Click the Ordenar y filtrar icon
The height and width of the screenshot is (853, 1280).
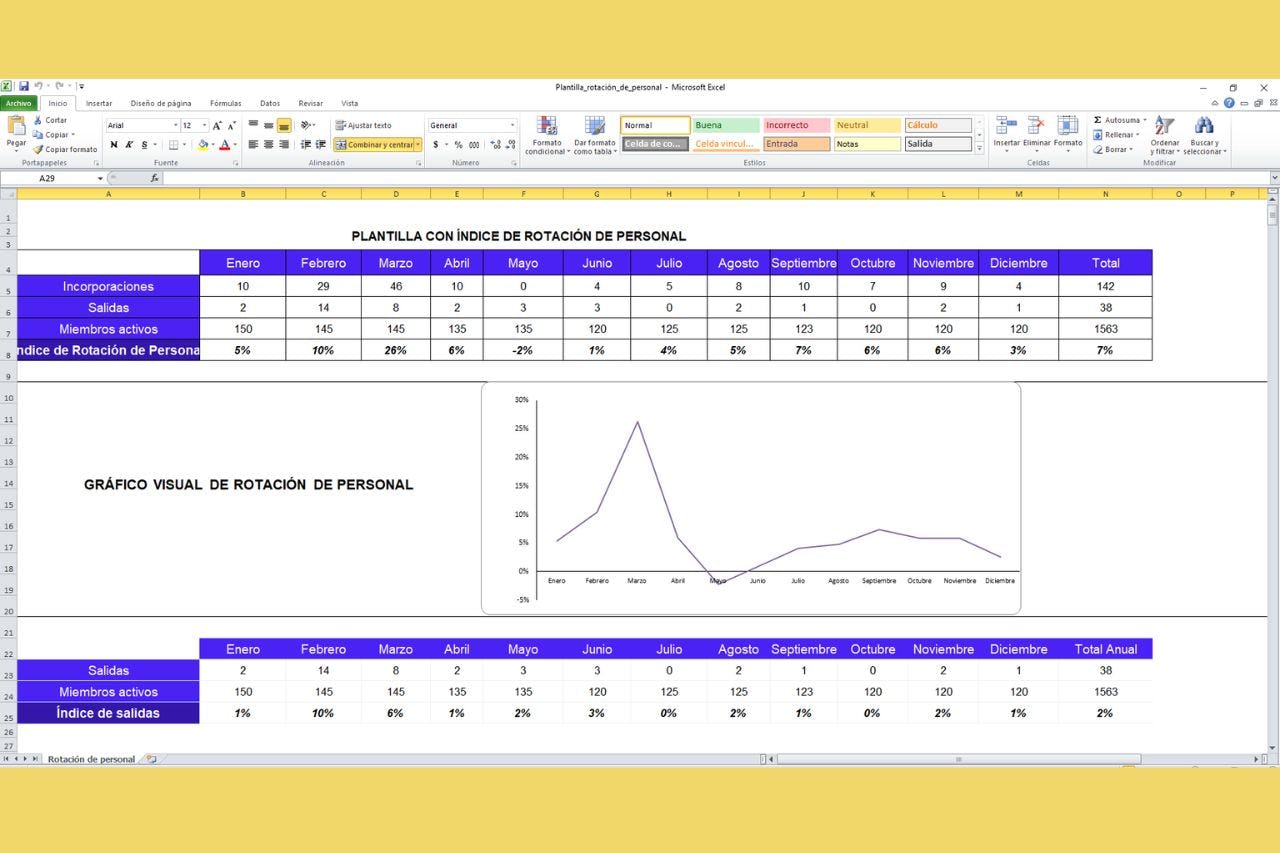pos(1164,126)
